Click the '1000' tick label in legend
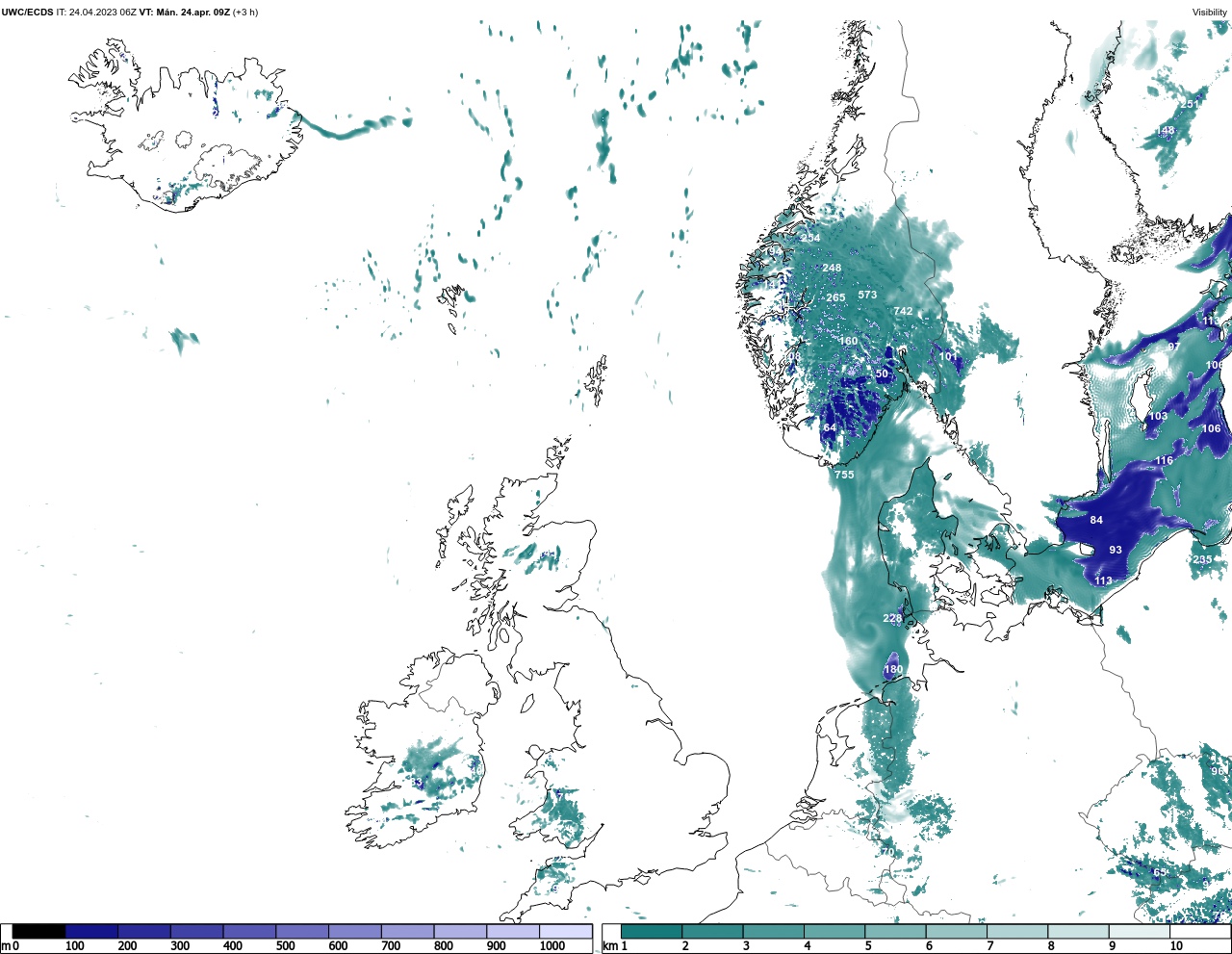Screen dimensions: 1232x954 552,946
